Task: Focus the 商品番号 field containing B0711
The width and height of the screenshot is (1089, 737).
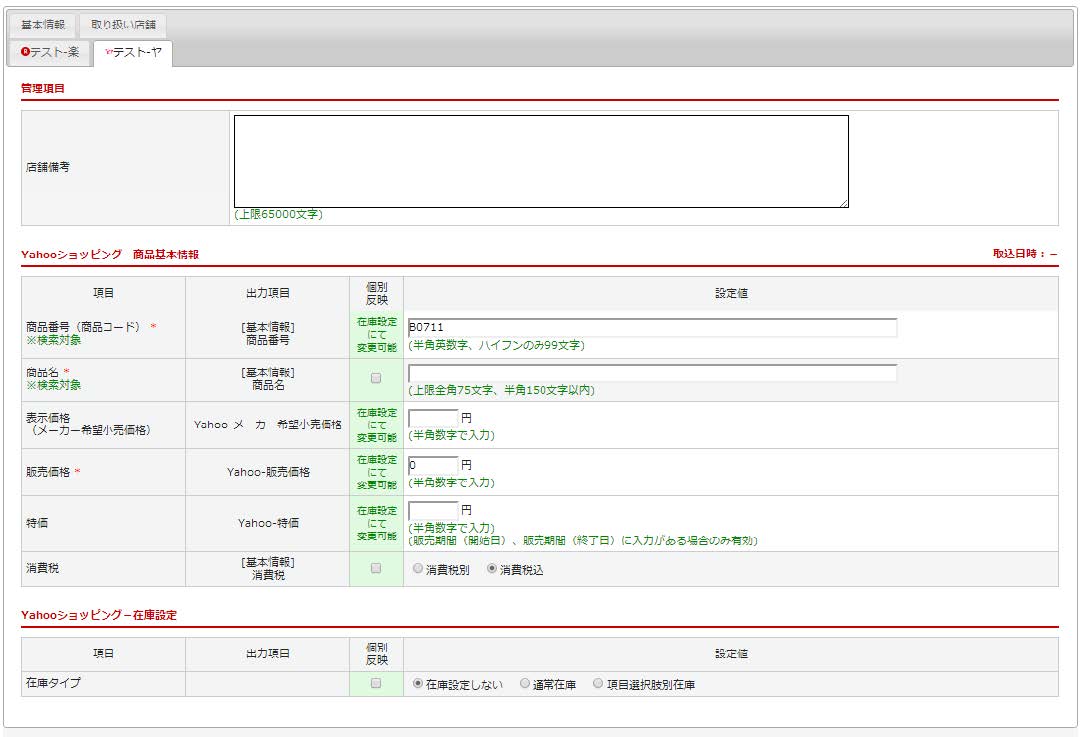Action: tap(652, 328)
